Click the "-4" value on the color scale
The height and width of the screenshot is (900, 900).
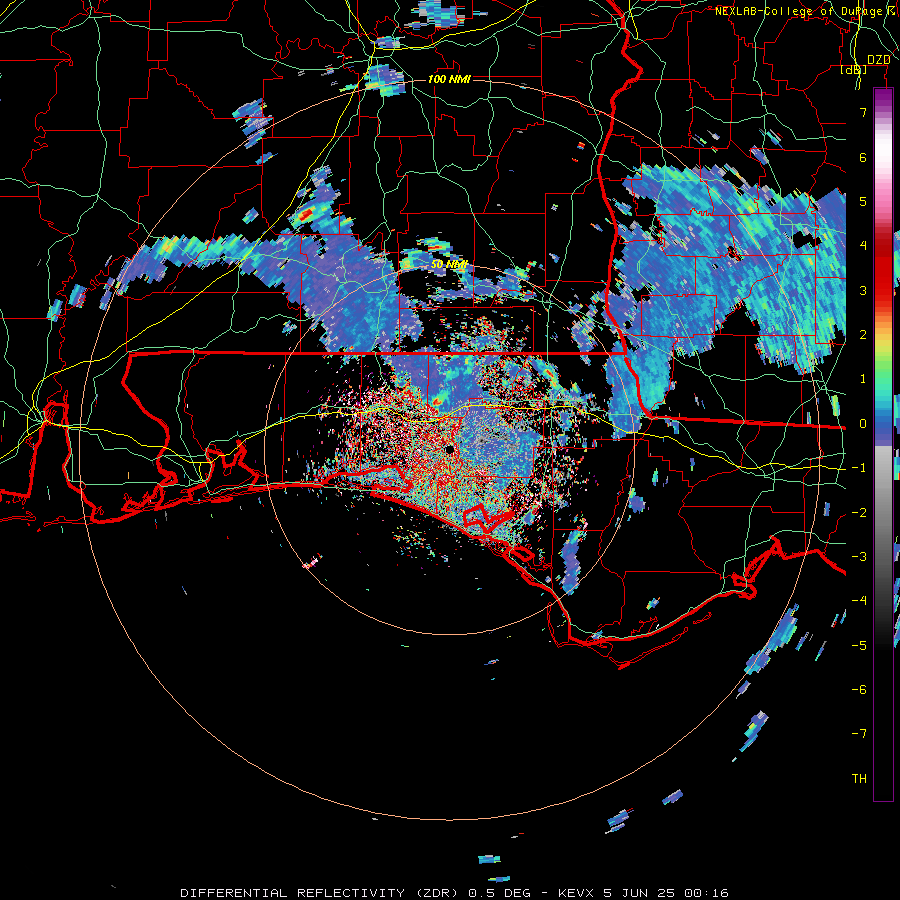click(859, 601)
